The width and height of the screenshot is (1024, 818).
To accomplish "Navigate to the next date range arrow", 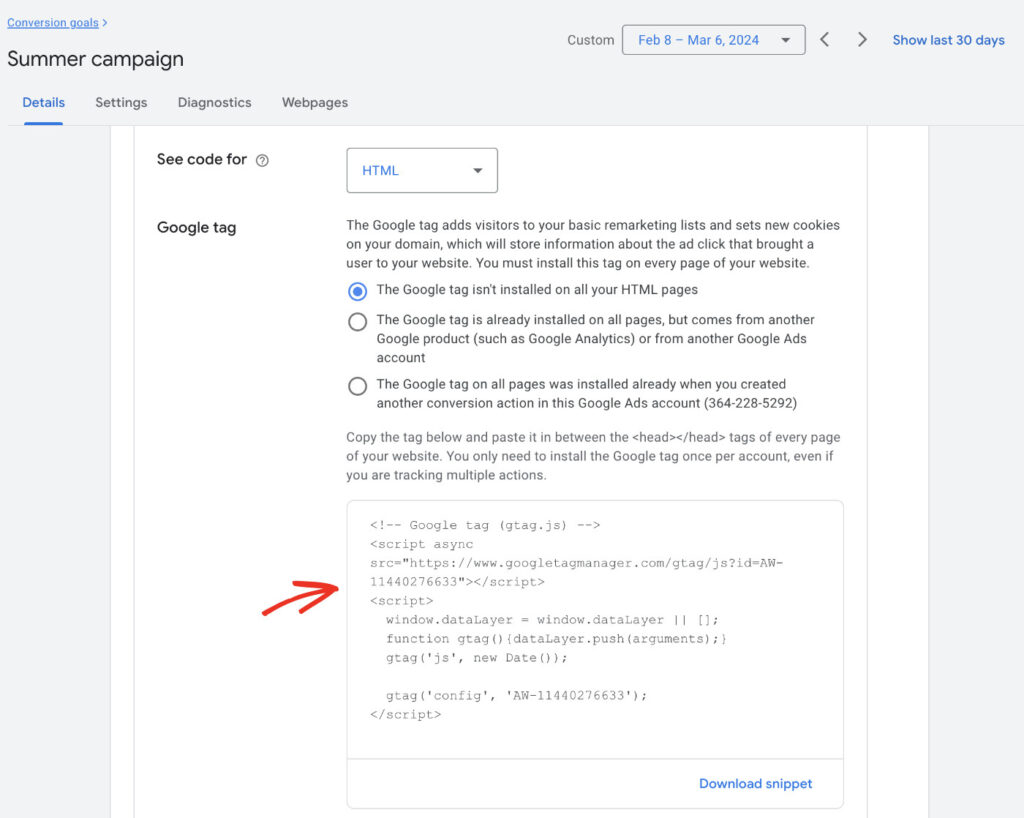I will pos(862,39).
